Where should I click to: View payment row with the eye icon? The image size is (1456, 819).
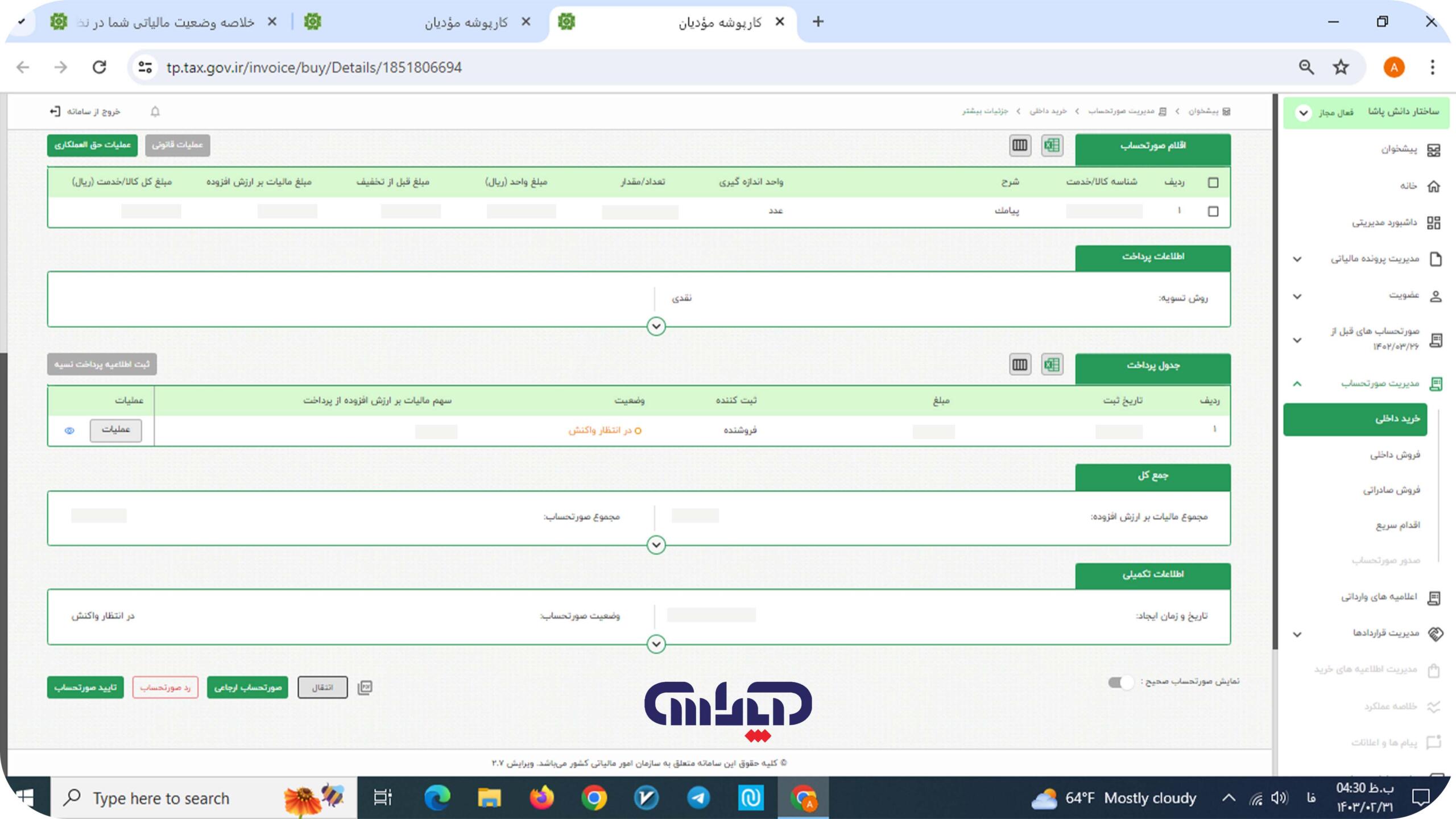[x=69, y=431]
